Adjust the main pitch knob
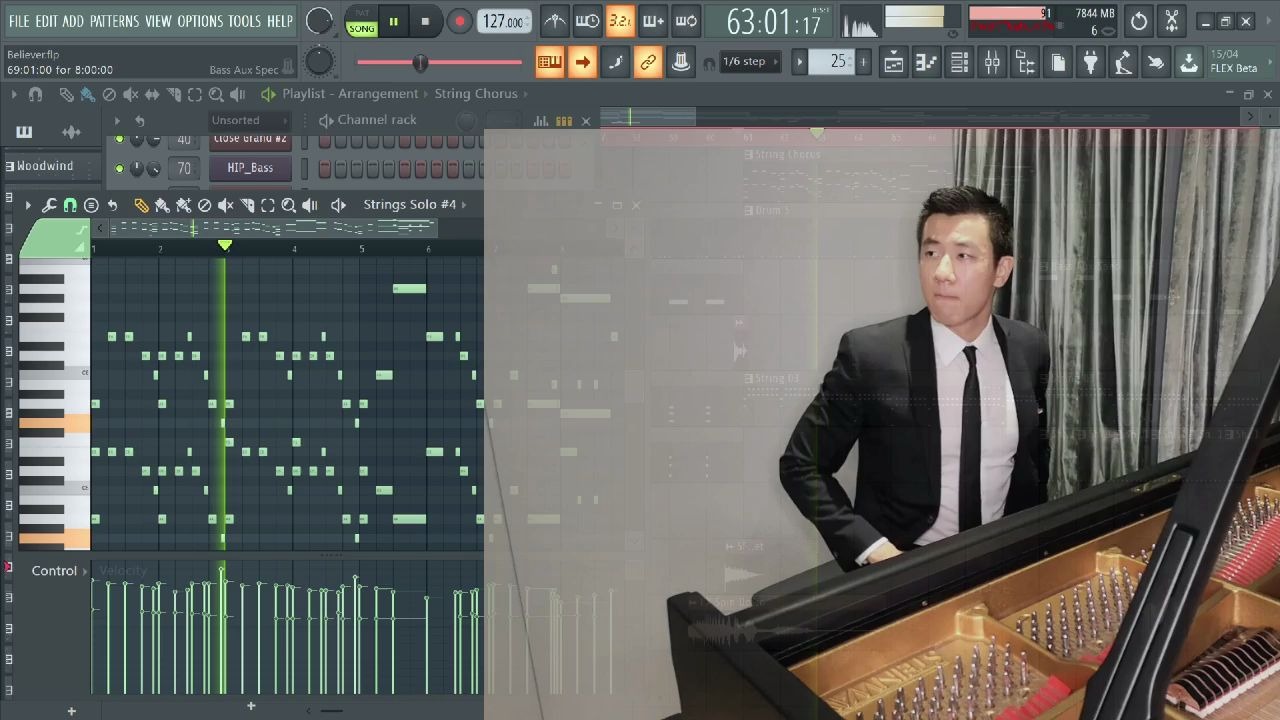Image resolution: width=1280 pixels, height=720 pixels. 319,62
